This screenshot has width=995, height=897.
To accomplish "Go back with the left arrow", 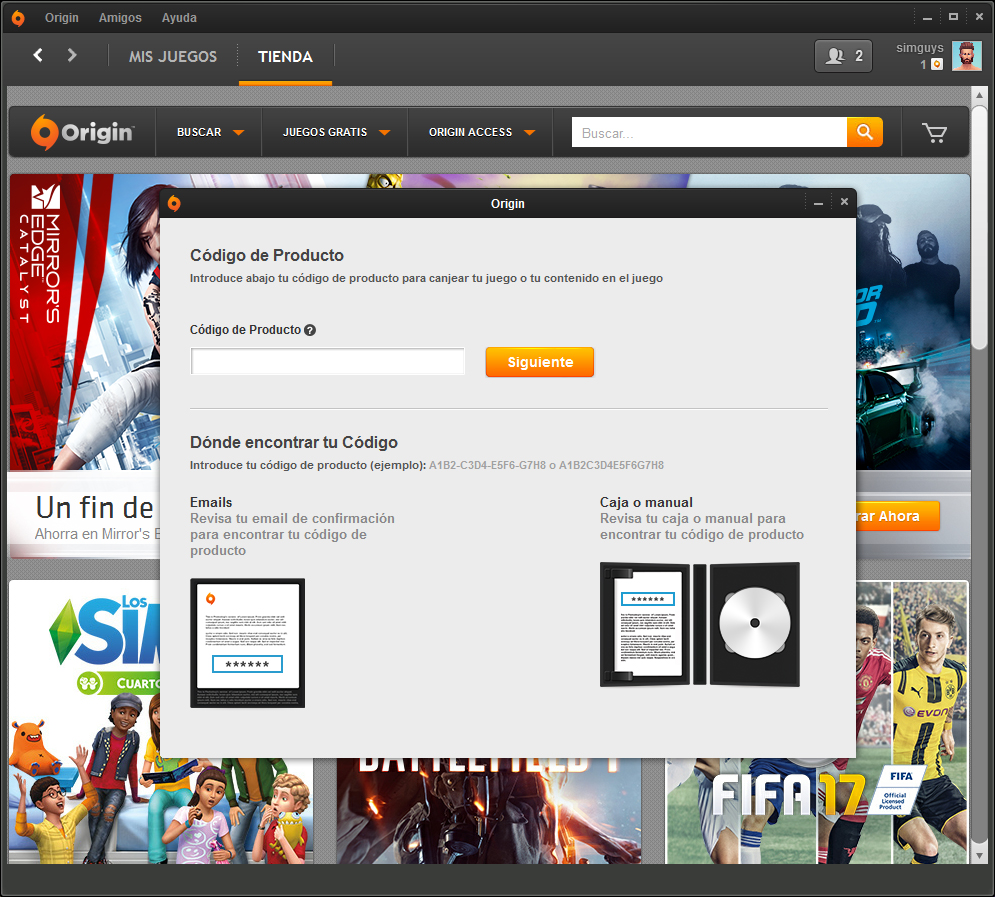I will tap(38, 55).
